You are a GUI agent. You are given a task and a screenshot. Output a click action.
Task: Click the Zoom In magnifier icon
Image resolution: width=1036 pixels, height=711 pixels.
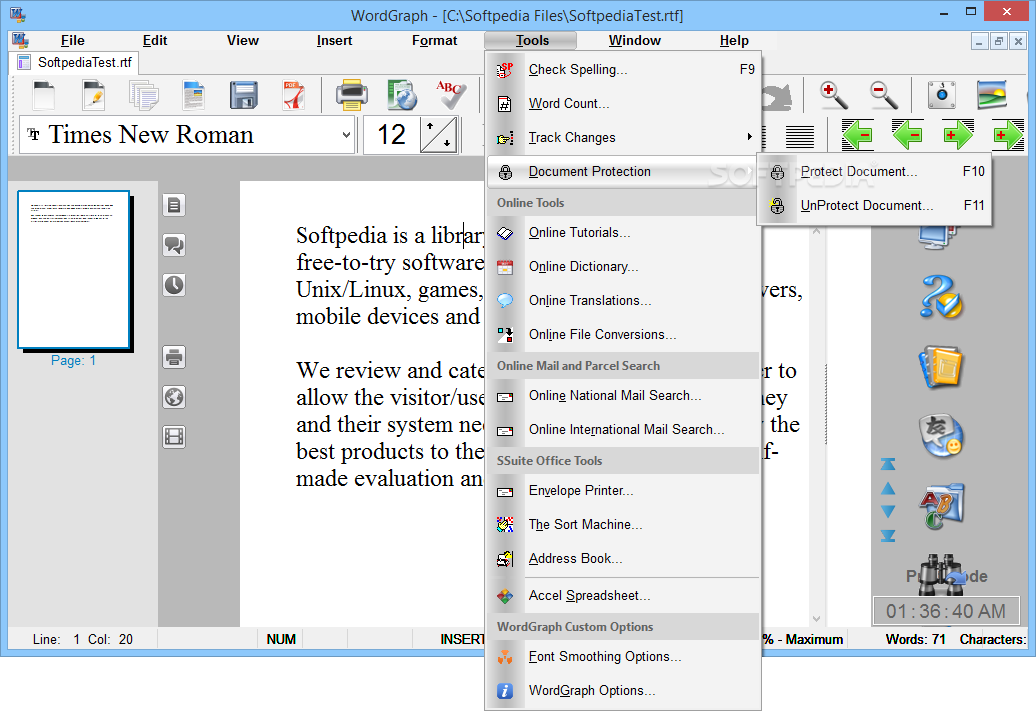coord(834,94)
